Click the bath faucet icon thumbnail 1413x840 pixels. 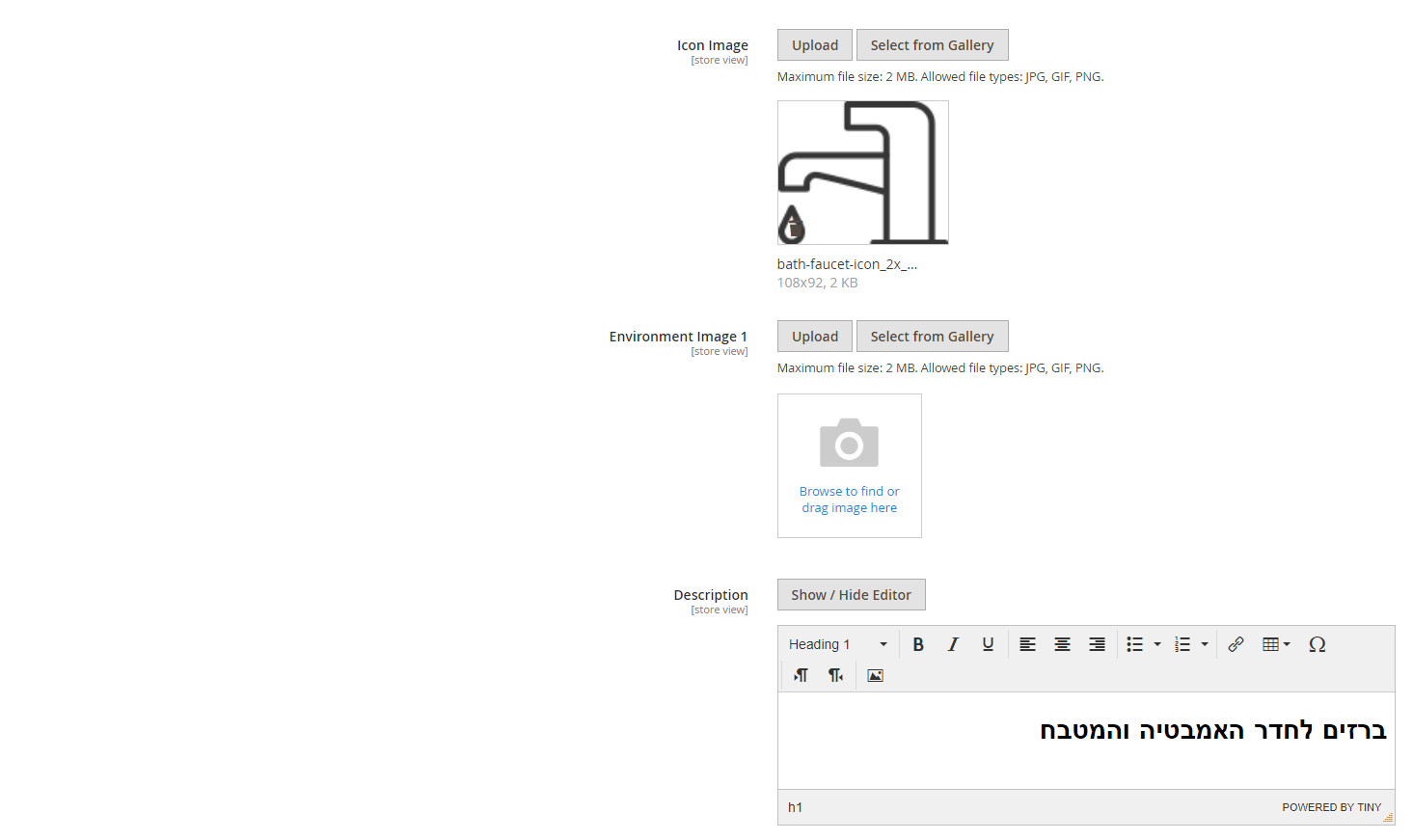pos(862,173)
